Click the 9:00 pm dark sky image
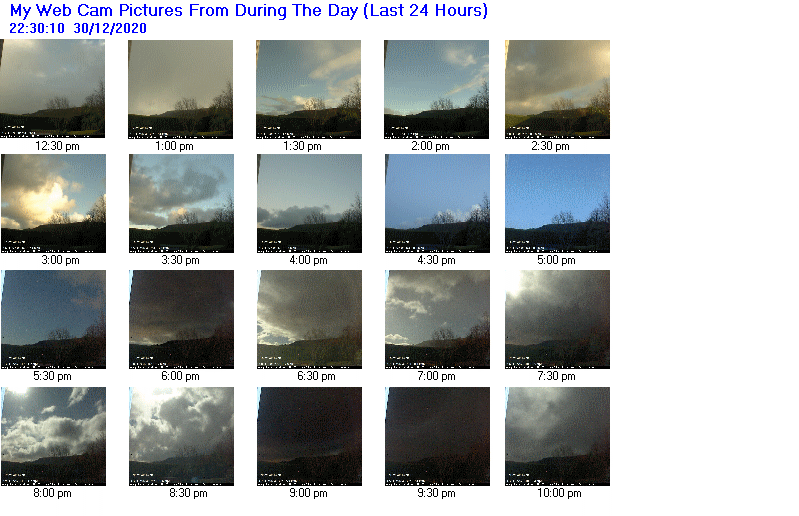This screenshot has height=516, width=799. pos(309,436)
